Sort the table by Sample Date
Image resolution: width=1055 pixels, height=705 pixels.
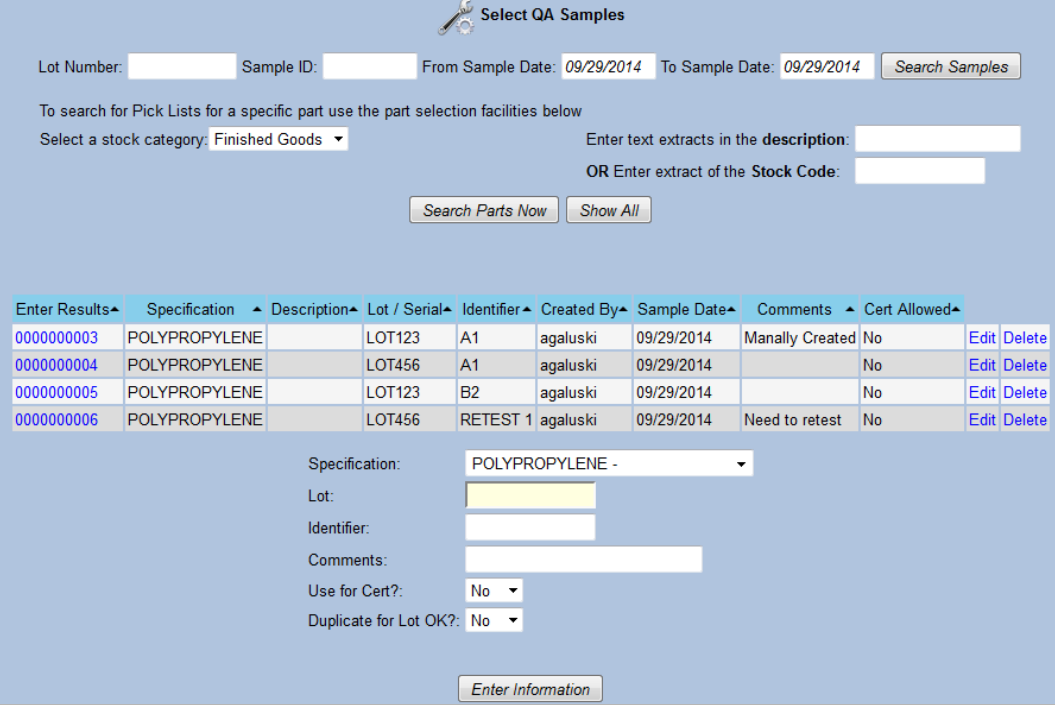click(x=686, y=309)
